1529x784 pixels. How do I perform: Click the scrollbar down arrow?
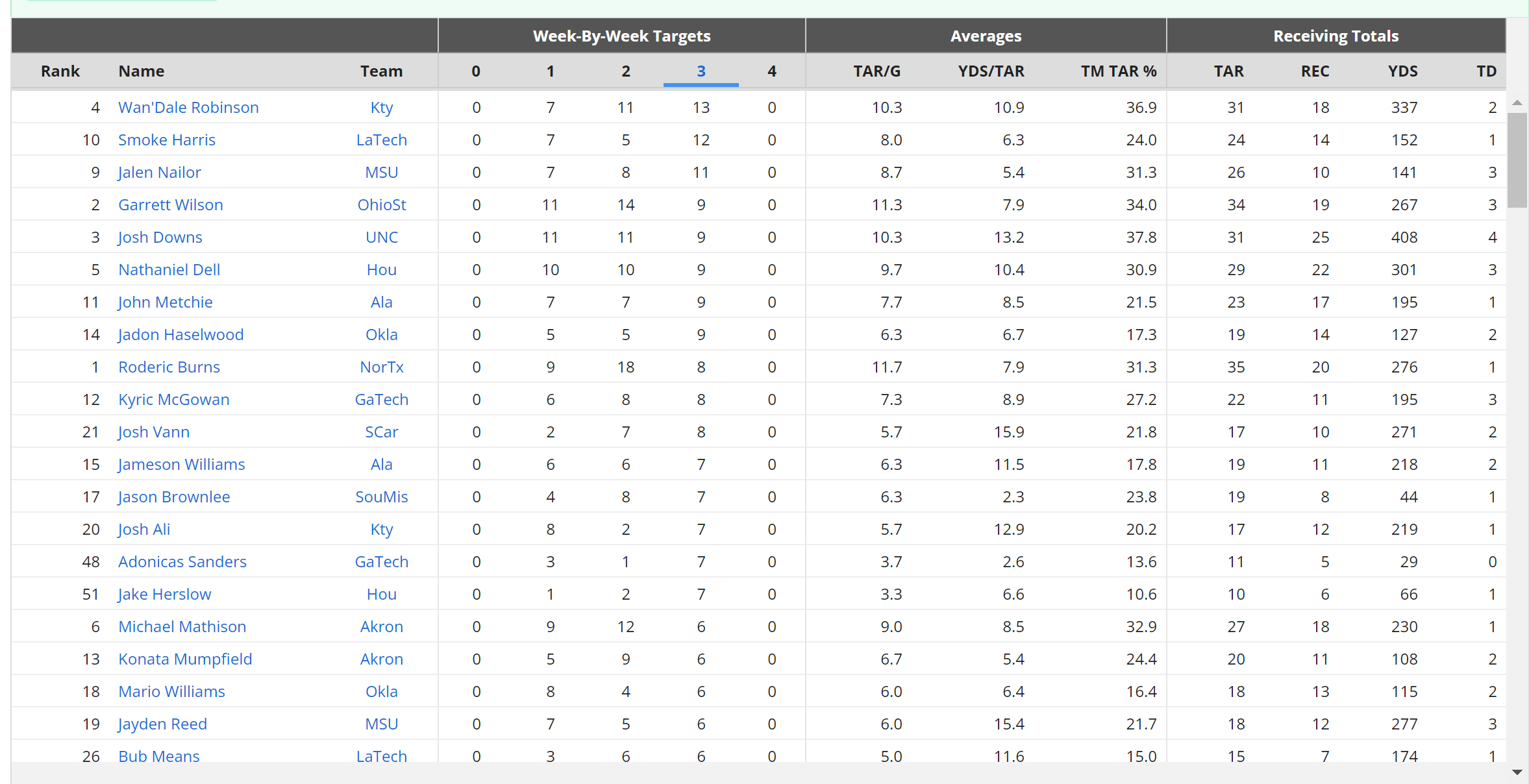click(1517, 772)
